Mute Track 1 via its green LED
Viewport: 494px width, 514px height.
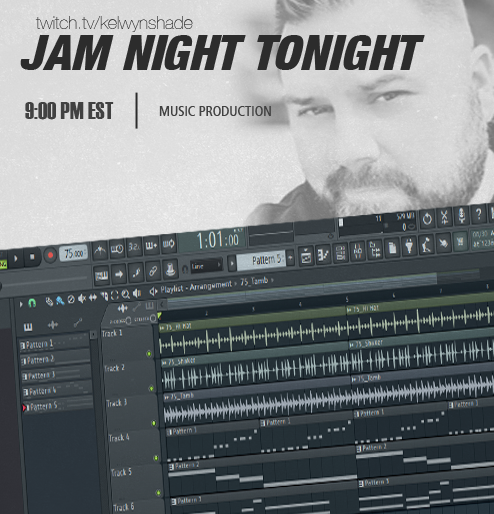149,354
